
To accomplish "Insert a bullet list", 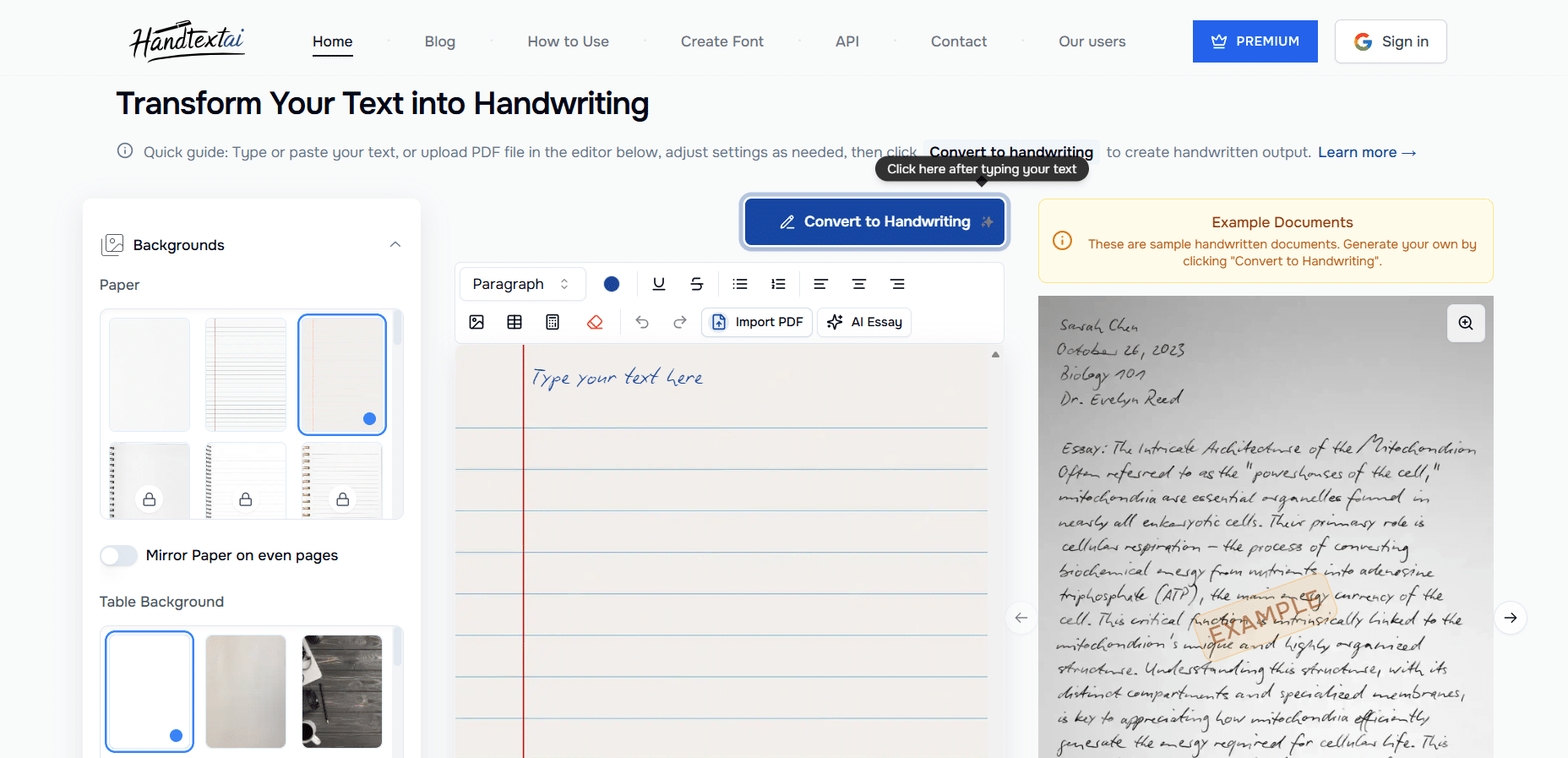I will pyautogui.click(x=740, y=284).
